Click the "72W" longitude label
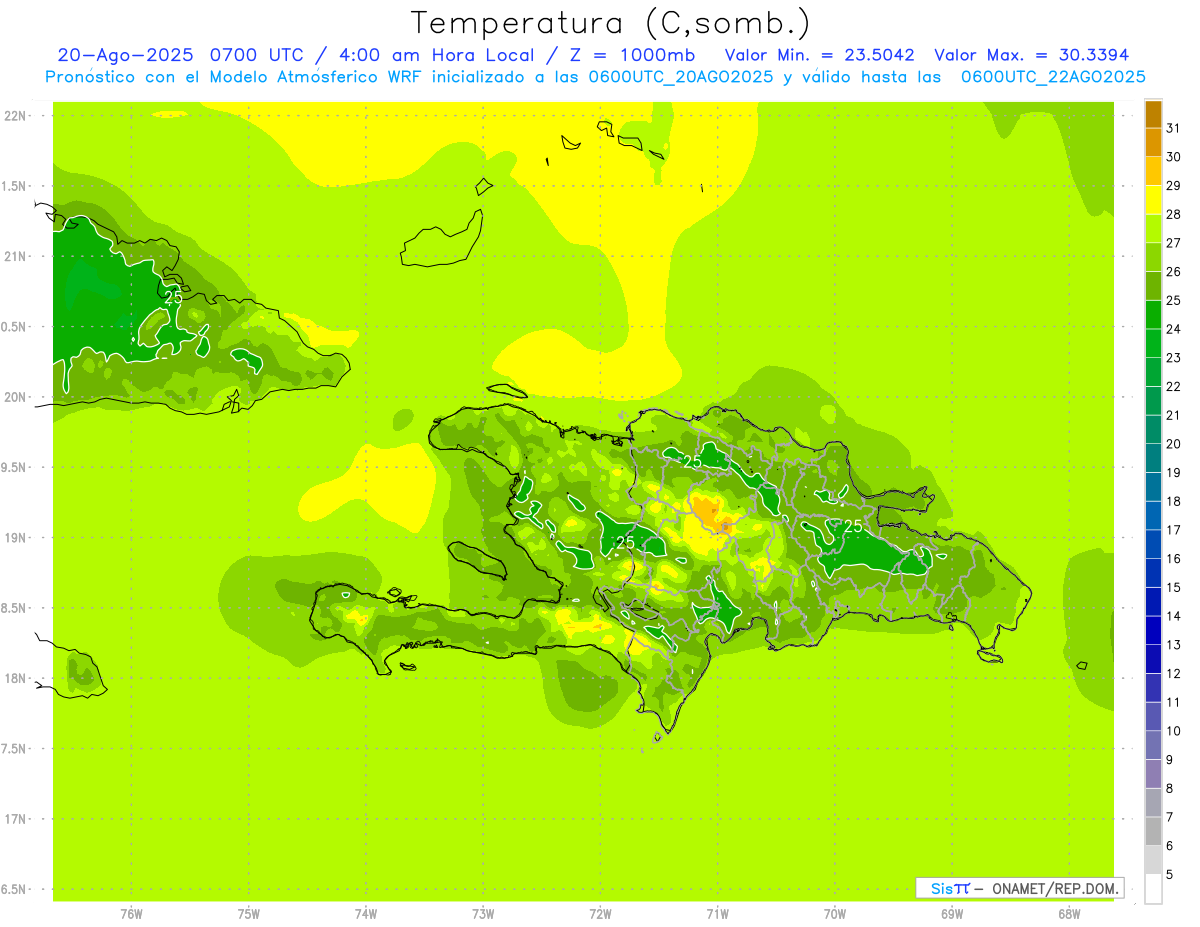Viewport: 1200px width, 927px height. [x=600, y=914]
